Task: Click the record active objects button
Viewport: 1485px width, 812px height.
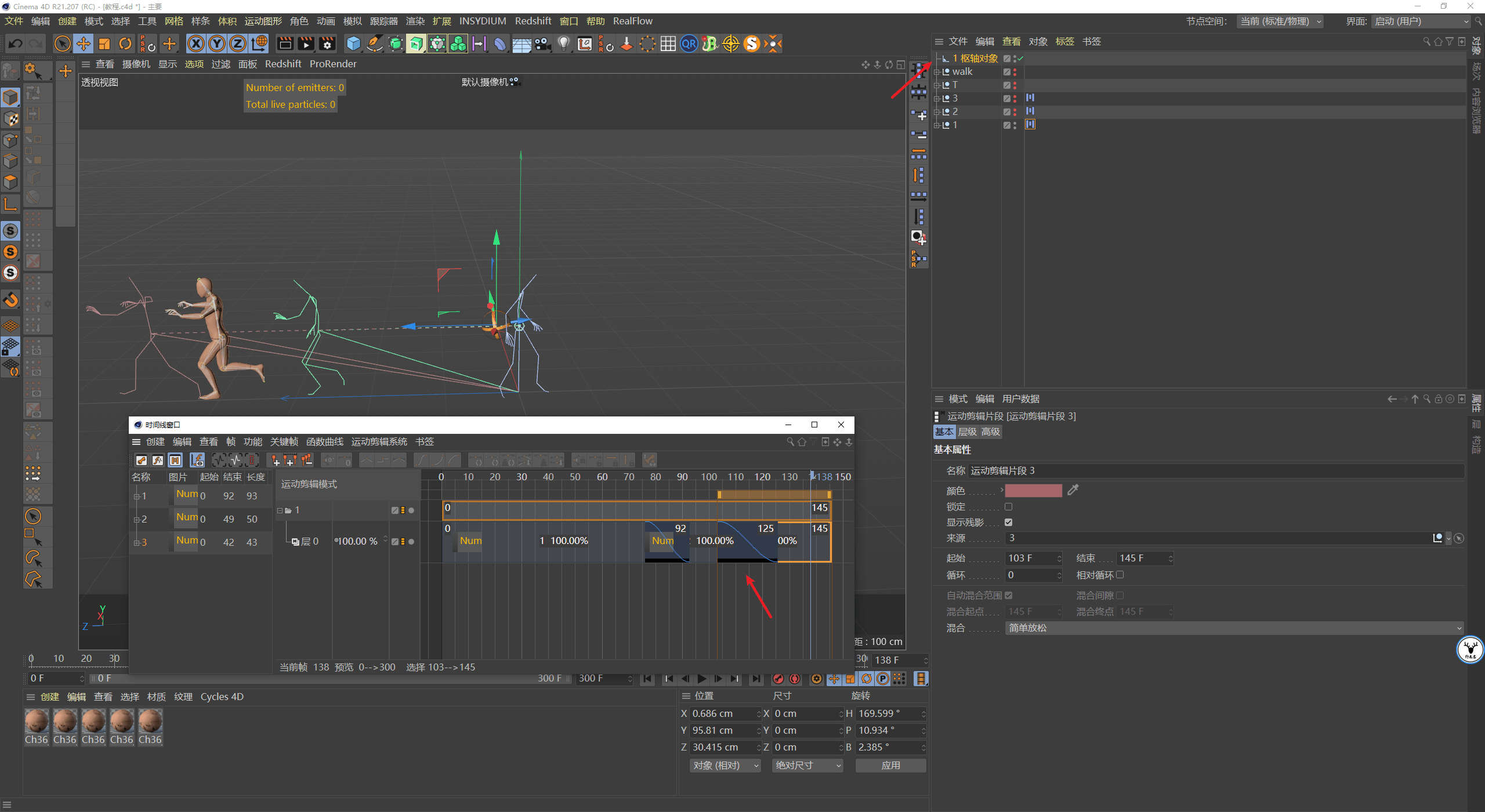Action: [778, 679]
